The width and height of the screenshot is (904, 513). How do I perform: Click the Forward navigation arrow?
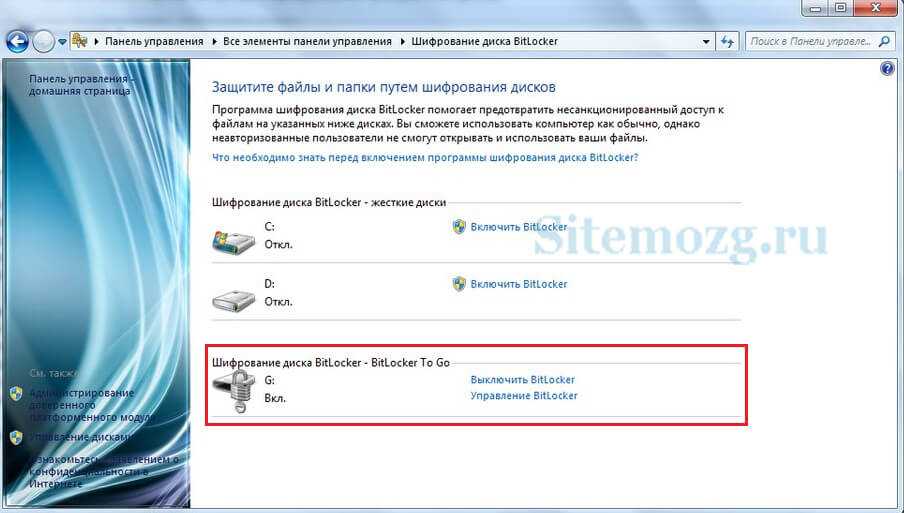(43, 42)
